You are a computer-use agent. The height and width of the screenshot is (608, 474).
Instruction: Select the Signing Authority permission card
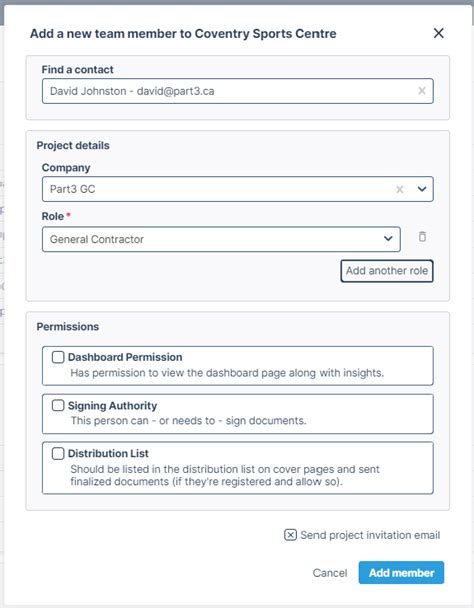[x=237, y=414]
